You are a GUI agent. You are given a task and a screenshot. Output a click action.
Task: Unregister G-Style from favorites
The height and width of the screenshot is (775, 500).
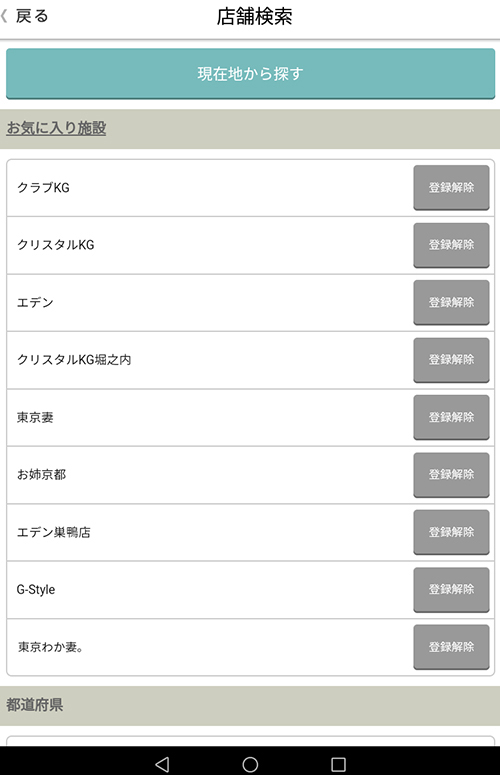(x=451, y=590)
